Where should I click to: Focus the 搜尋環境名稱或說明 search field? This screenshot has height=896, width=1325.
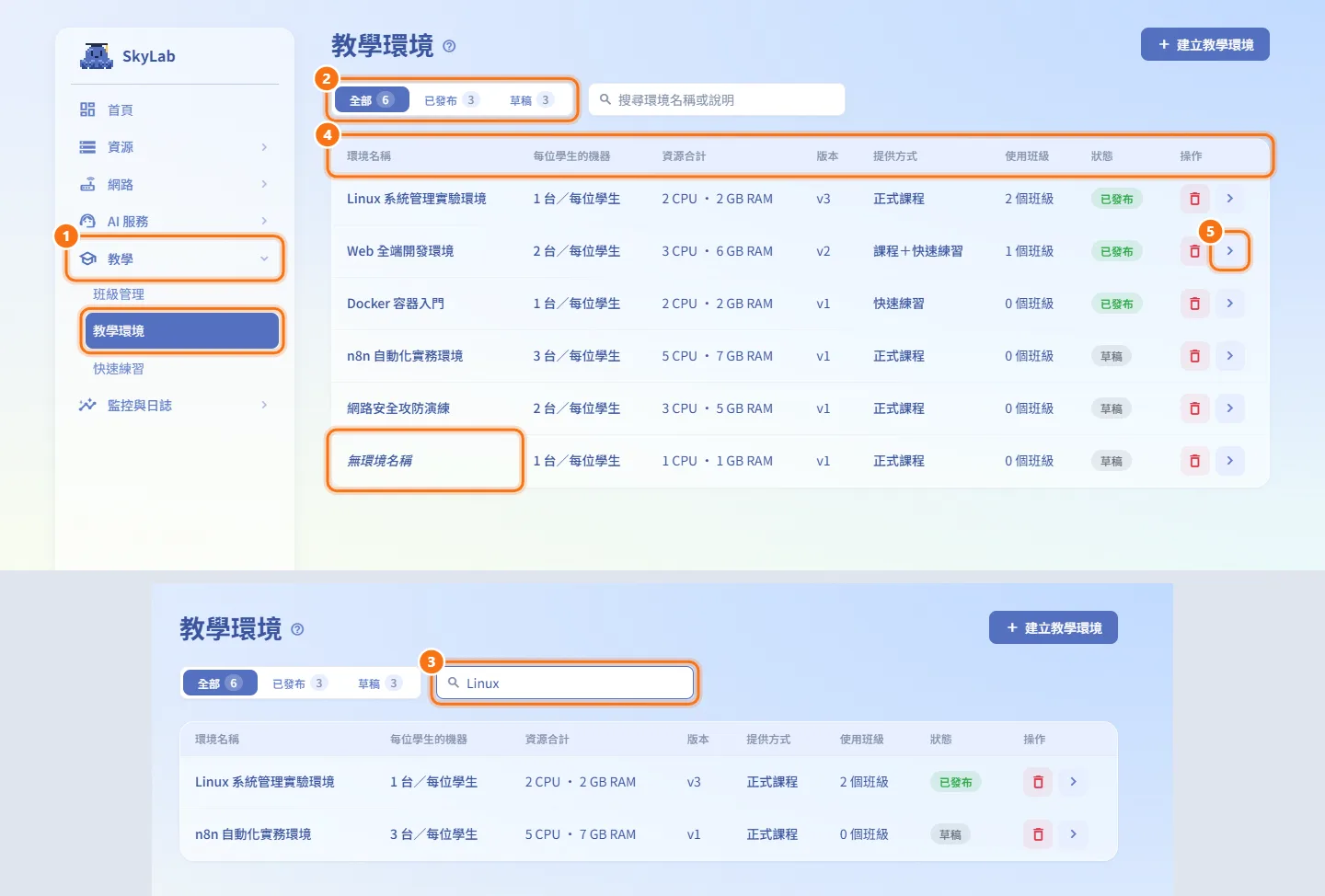click(717, 99)
